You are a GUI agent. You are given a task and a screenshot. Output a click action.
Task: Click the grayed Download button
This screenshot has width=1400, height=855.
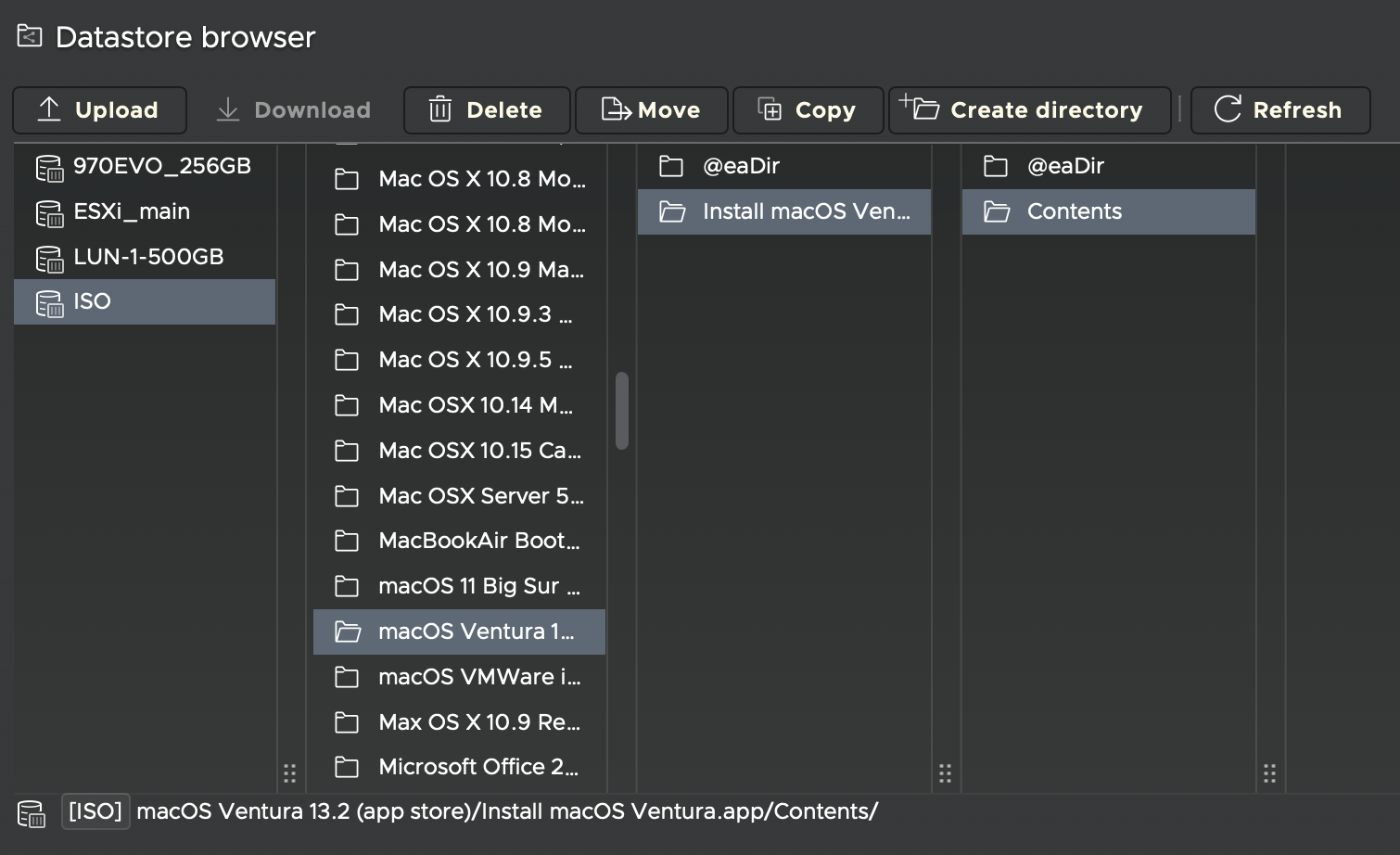click(x=293, y=110)
